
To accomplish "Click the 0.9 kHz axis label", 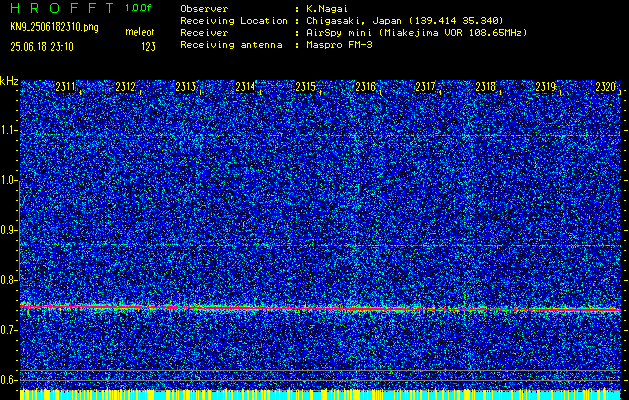I will point(8,230).
